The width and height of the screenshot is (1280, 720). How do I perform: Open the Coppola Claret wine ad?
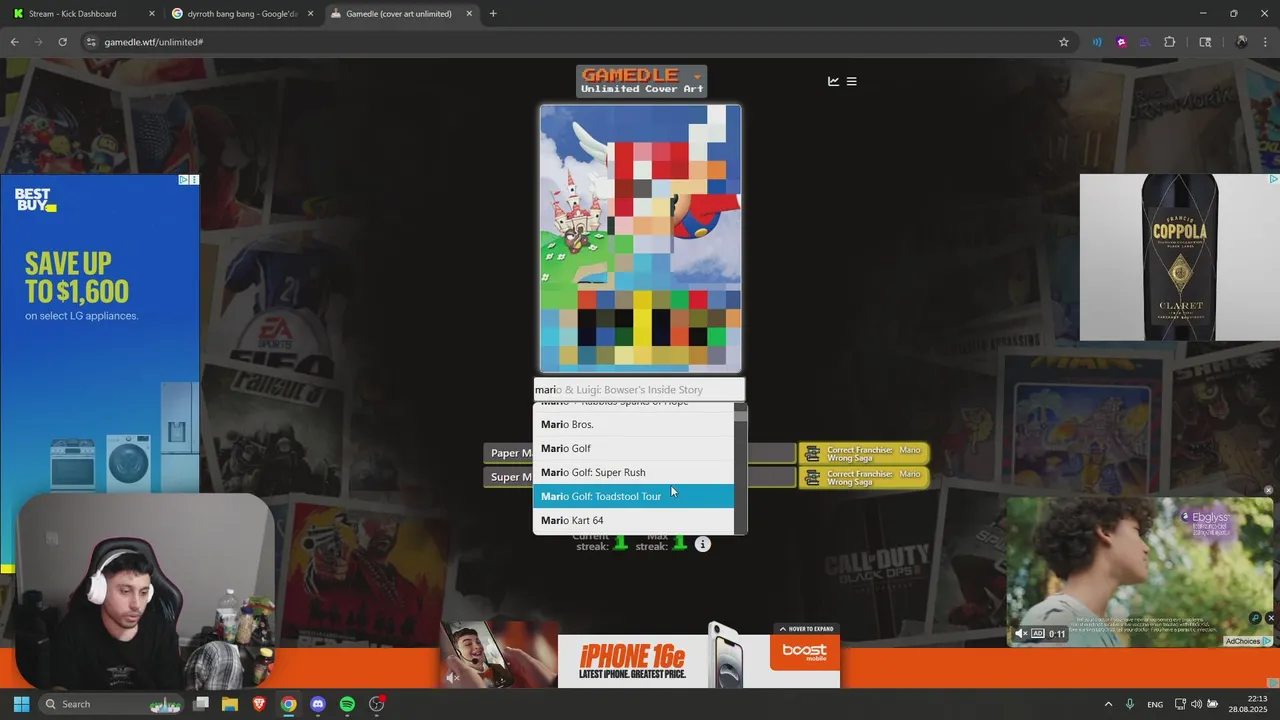1179,258
